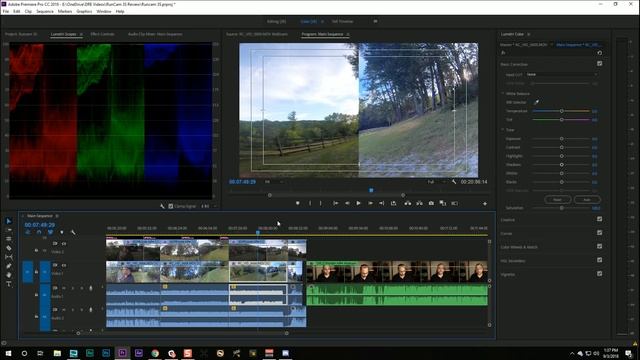Adjust the Temperature slider handle
This screenshot has height=360, width=640.
562,111
